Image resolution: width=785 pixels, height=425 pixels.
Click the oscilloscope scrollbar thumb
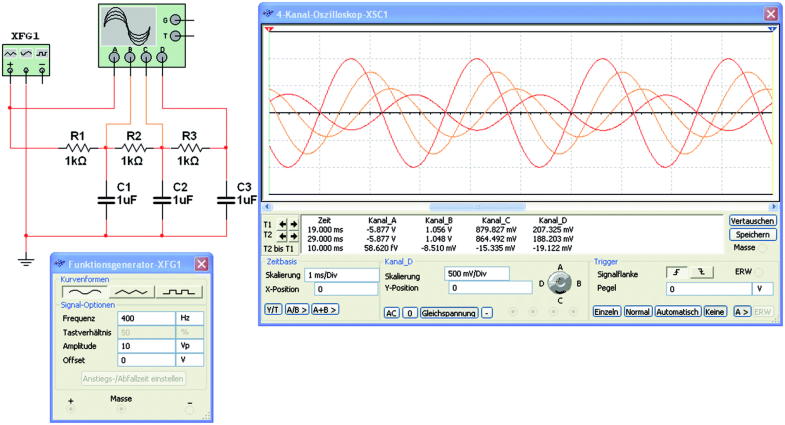coord(477,207)
